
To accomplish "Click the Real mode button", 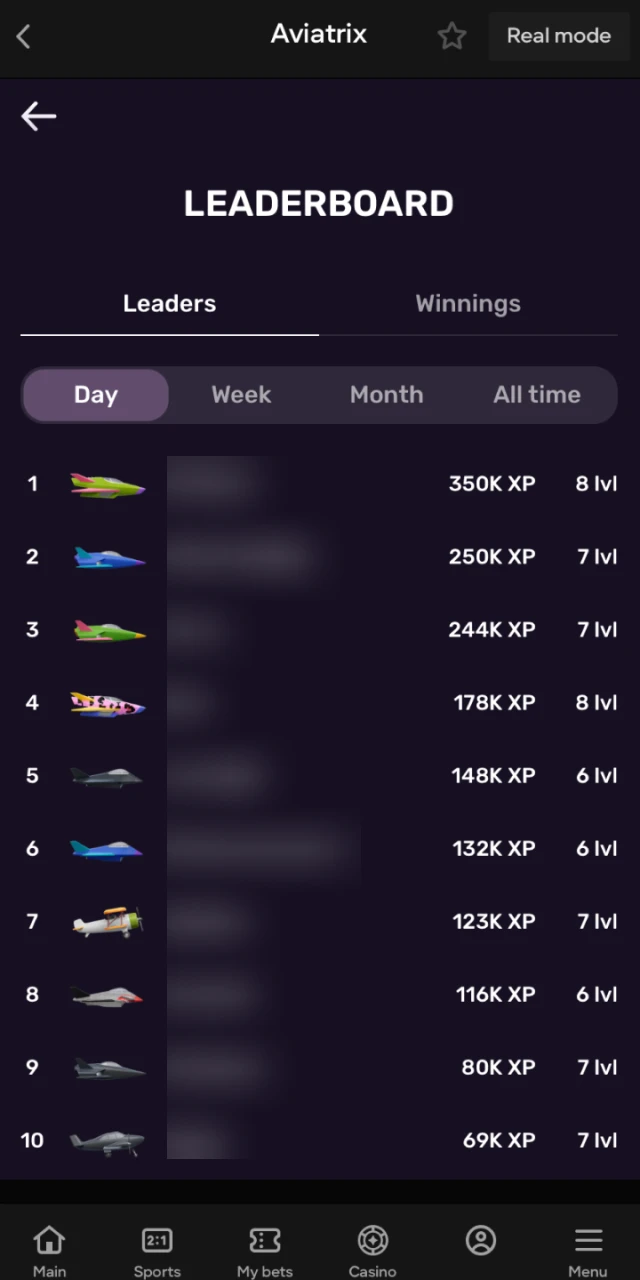I will pos(559,35).
